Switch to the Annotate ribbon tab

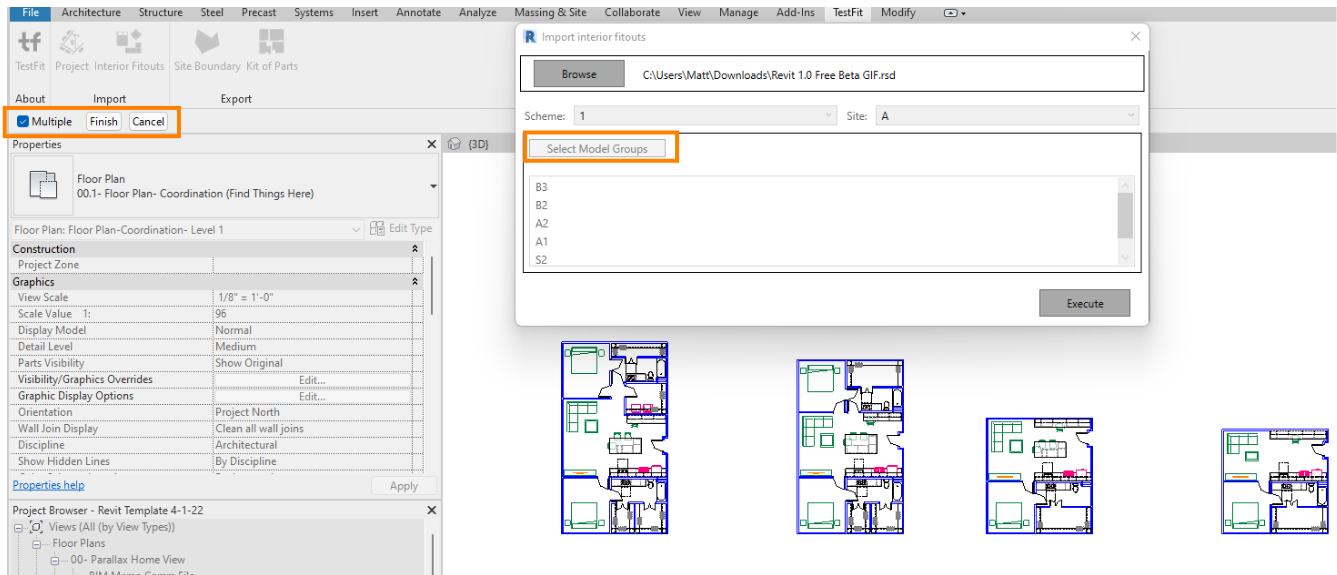(x=418, y=13)
